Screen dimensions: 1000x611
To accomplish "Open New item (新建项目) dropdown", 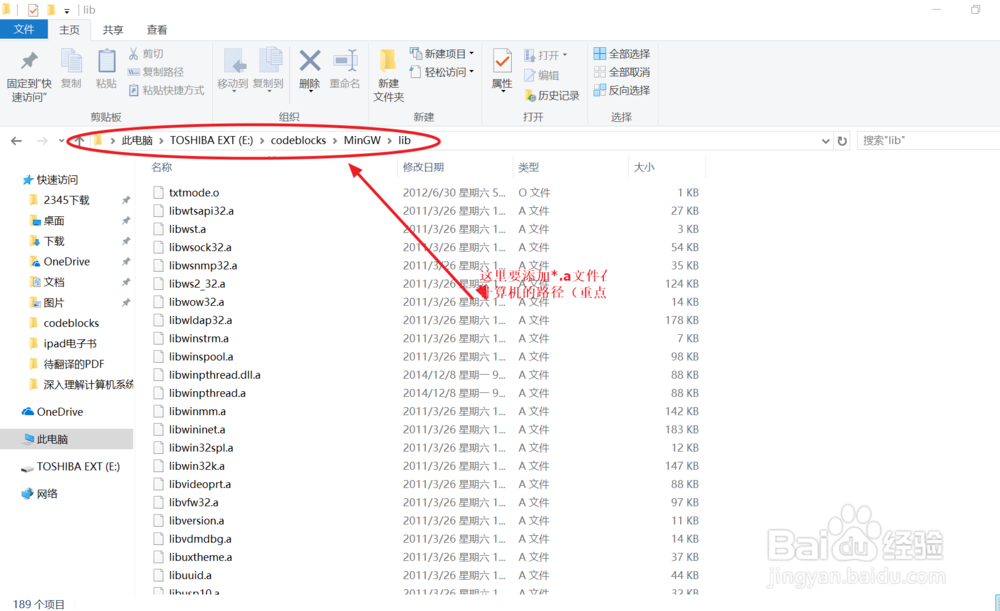I will tap(441, 54).
